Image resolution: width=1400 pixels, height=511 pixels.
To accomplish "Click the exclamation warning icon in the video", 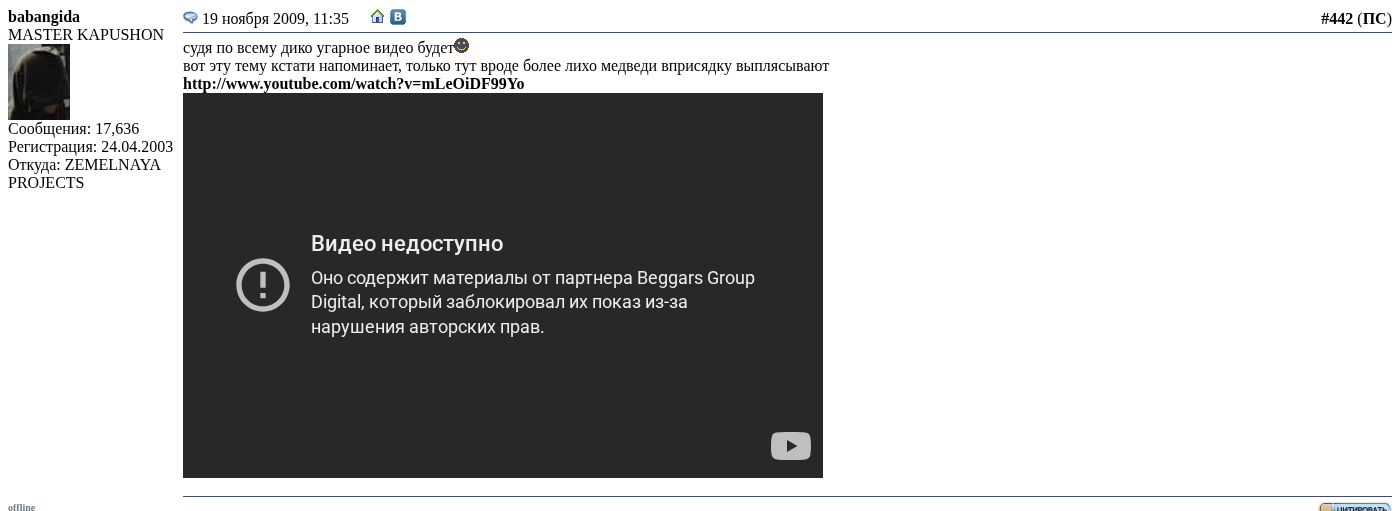I will (263, 285).
